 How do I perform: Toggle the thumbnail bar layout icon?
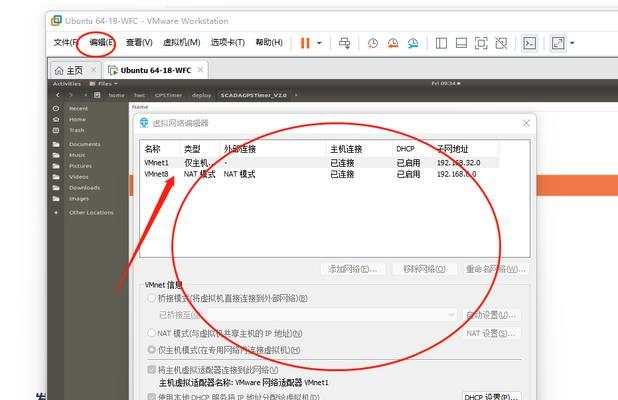[461, 43]
